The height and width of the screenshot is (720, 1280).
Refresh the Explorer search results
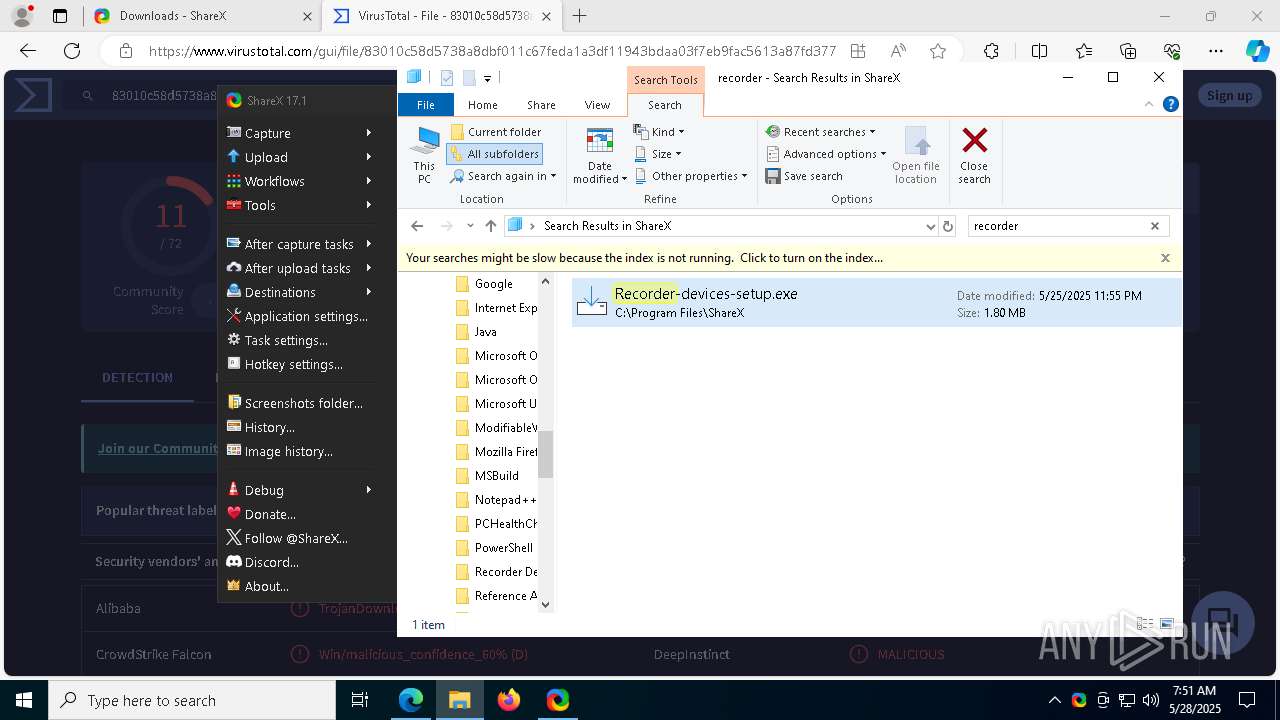pos(948,226)
